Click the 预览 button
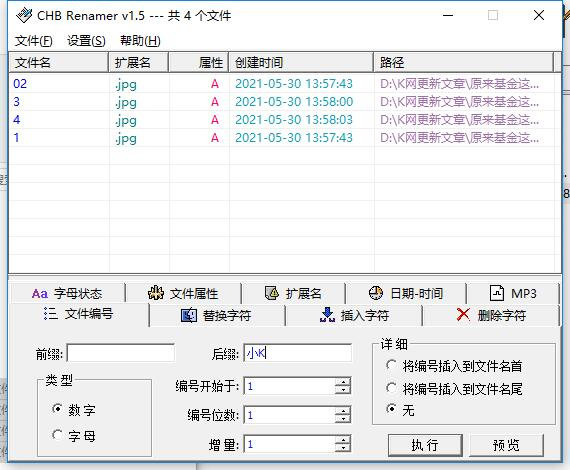570x470 pixels. click(x=506, y=445)
